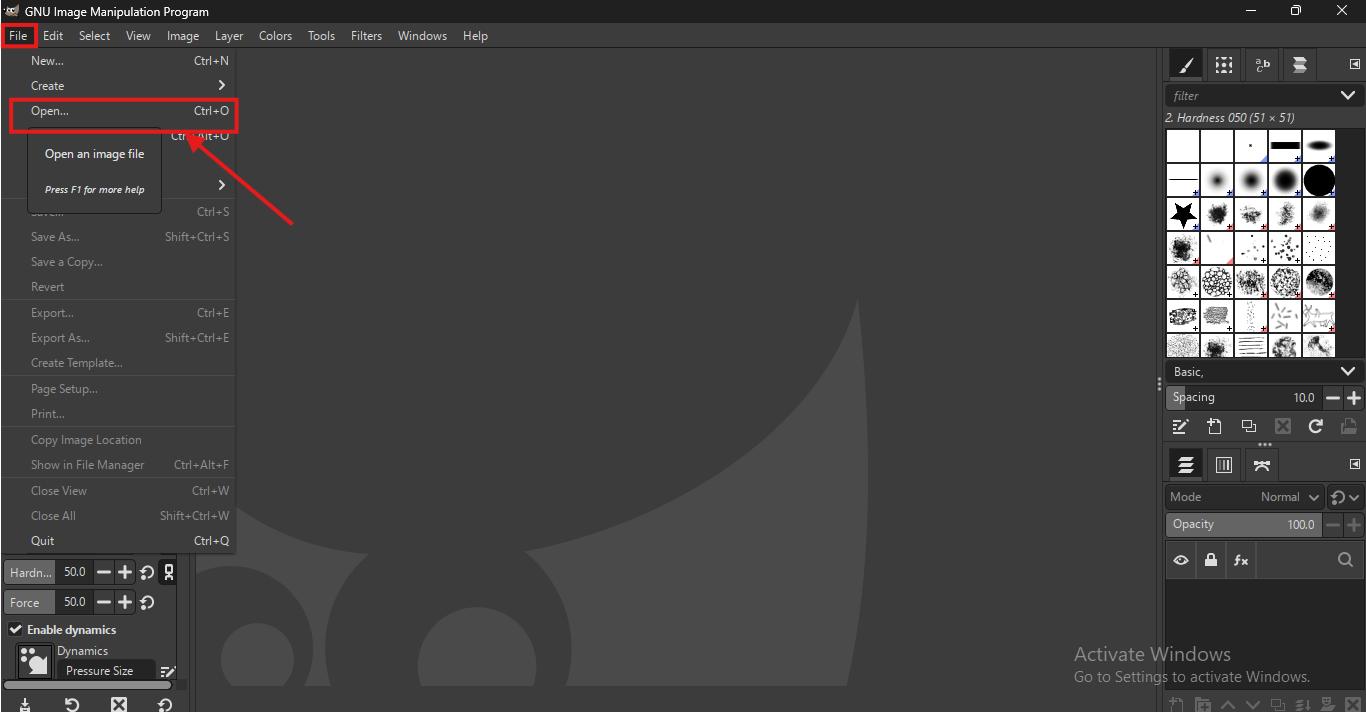
Task: Open the Layer menu
Action: tap(229, 36)
